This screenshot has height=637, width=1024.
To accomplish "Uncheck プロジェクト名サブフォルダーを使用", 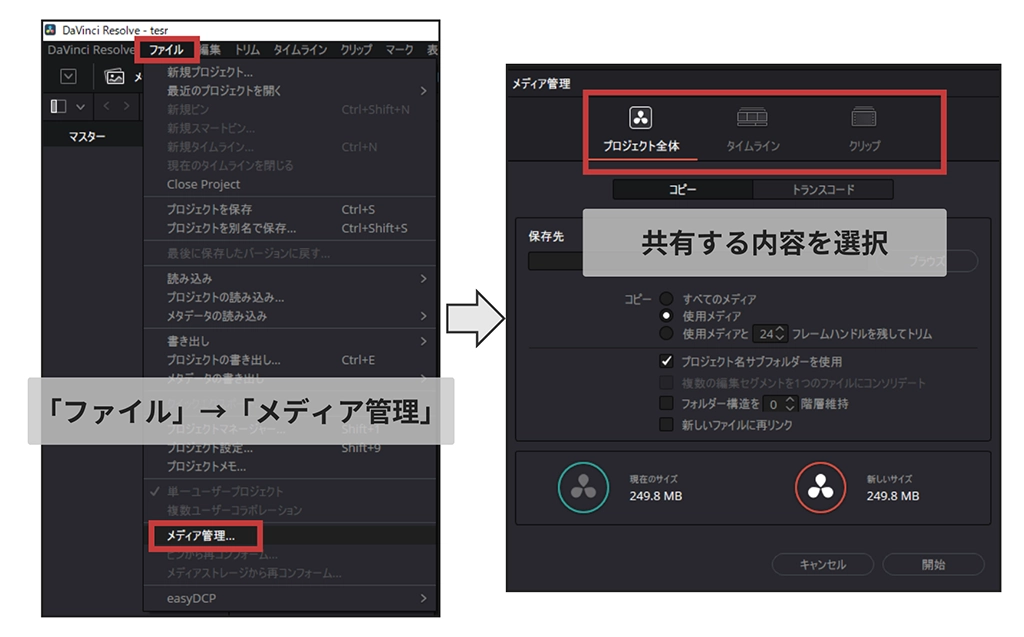I will click(x=666, y=361).
